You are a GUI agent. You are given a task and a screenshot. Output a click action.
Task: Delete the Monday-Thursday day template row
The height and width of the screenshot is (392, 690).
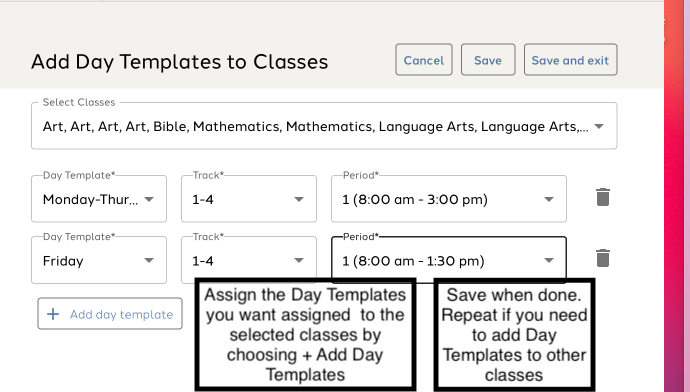coord(602,197)
